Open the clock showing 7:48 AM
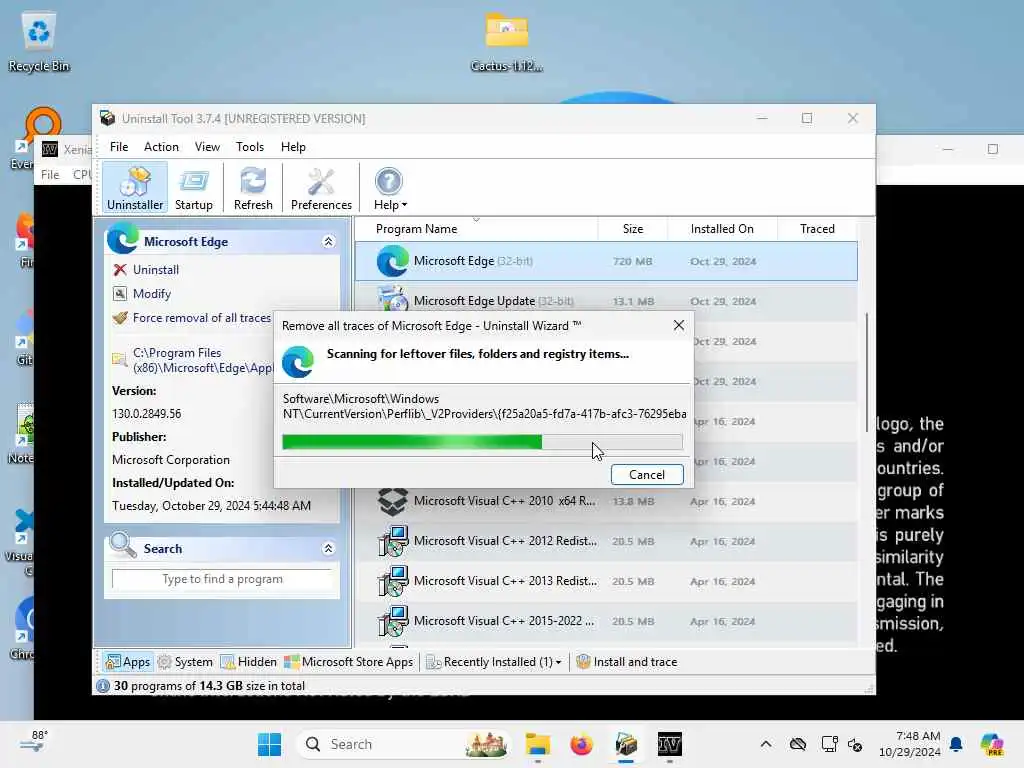 click(x=910, y=744)
